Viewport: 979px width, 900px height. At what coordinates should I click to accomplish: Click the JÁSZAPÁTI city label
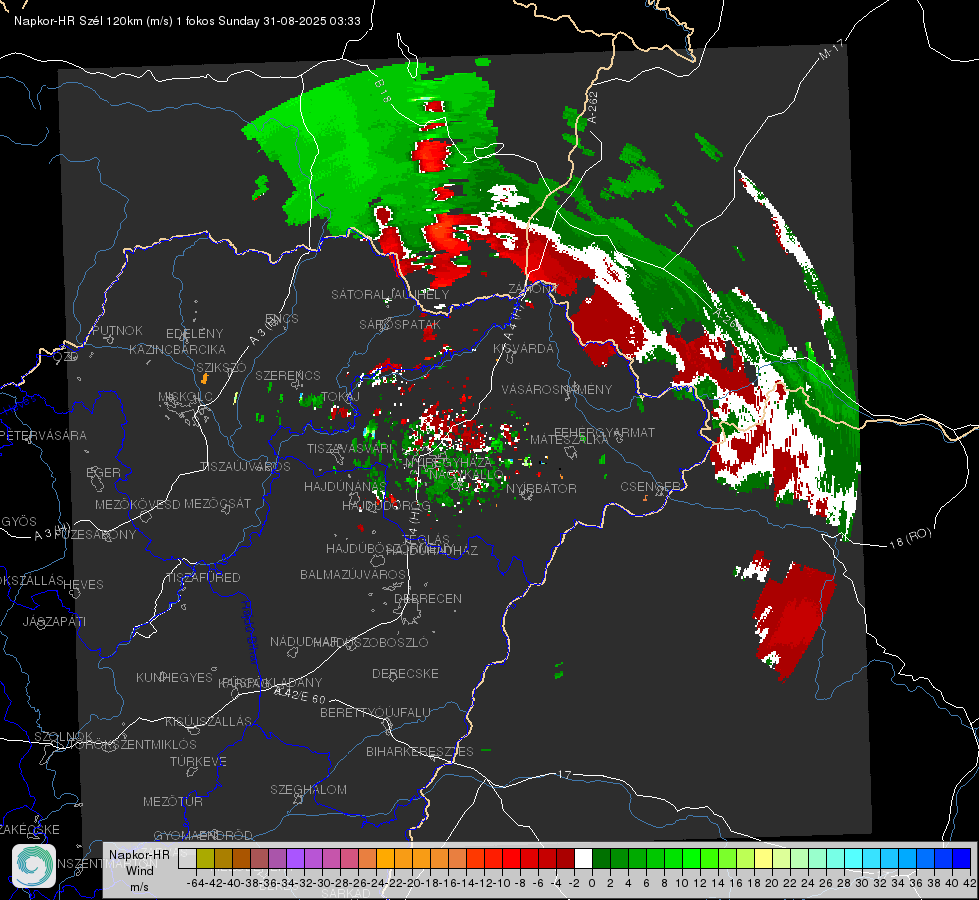pos(54,621)
